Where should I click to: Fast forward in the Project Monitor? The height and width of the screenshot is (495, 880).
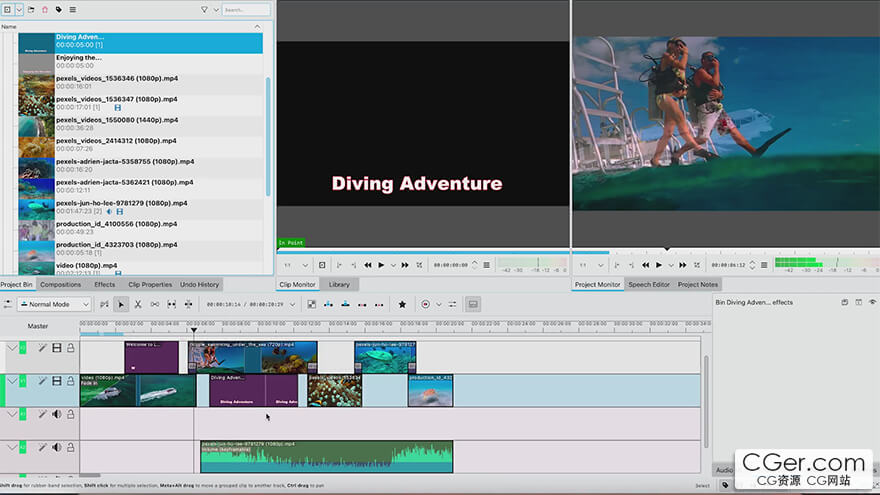682,265
